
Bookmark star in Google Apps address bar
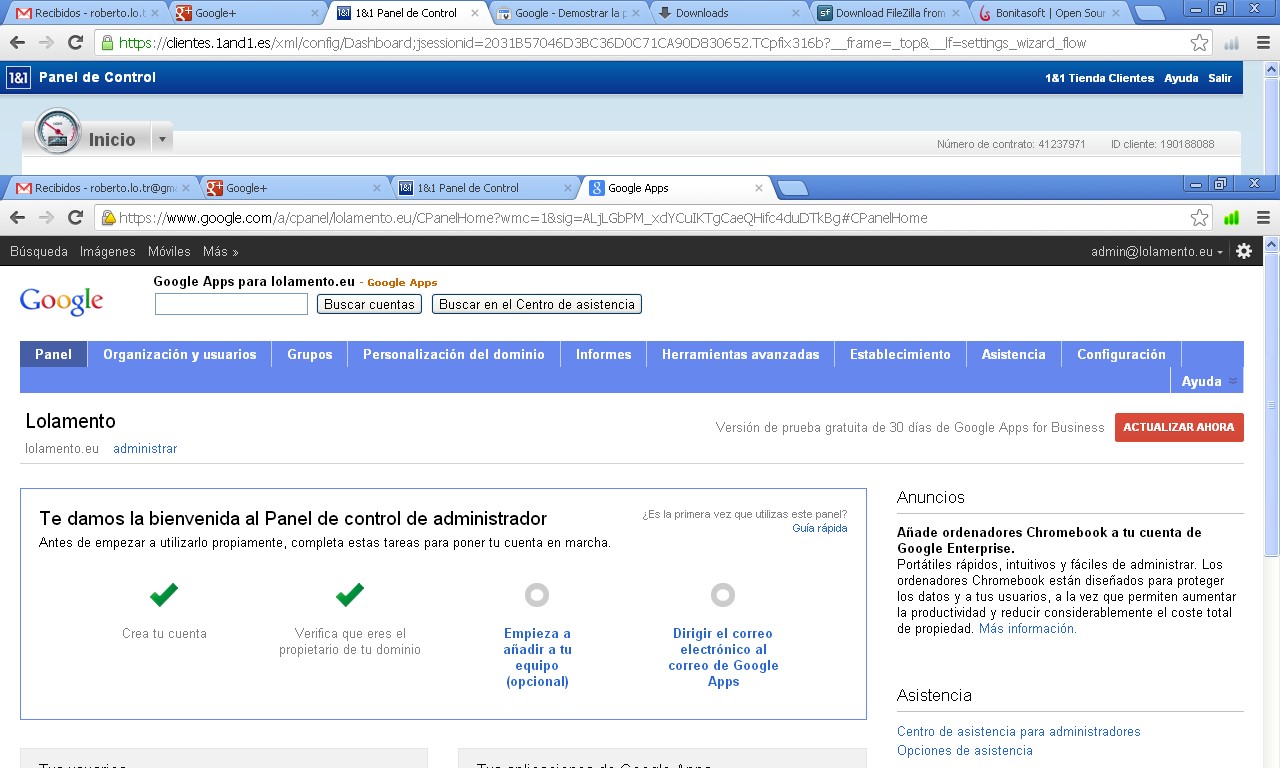pos(1199,217)
